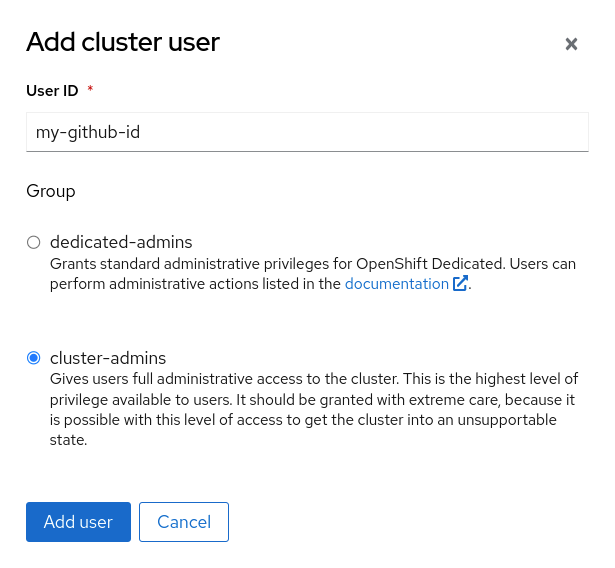Click the cluster-admins description paragraph
Image resolution: width=615 pixels, height=568 pixels.
[x=314, y=409]
